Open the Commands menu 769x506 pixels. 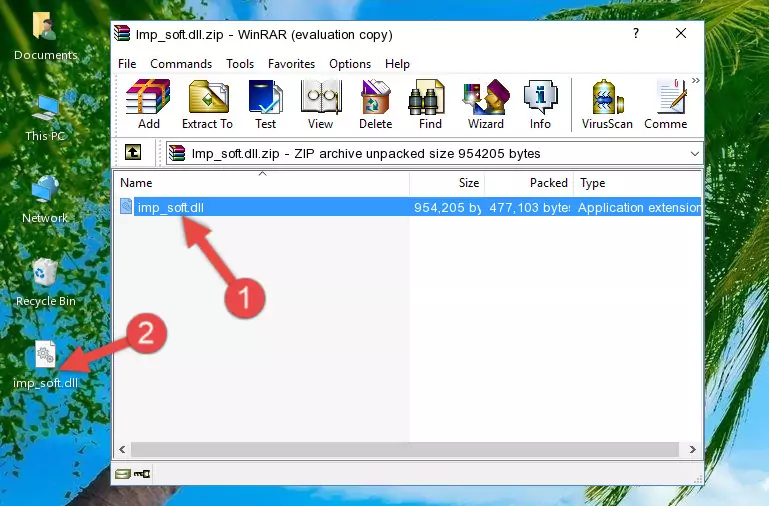(181, 64)
